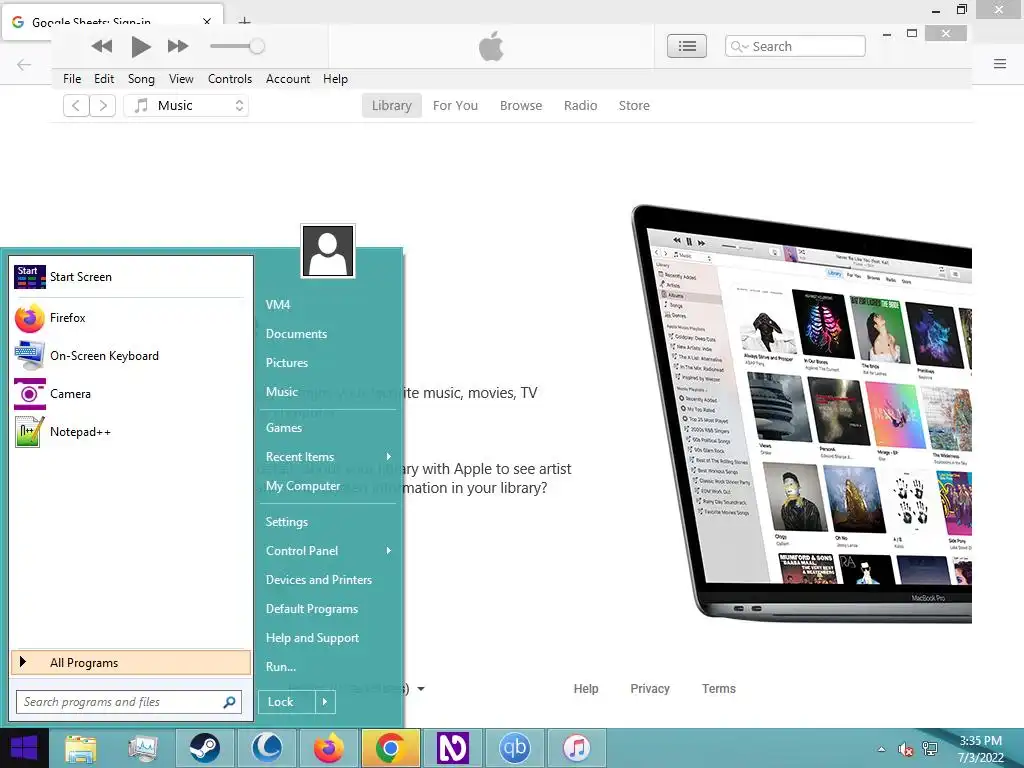
Task: Open the iTunes Help menu
Action: pyautogui.click(x=335, y=79)
